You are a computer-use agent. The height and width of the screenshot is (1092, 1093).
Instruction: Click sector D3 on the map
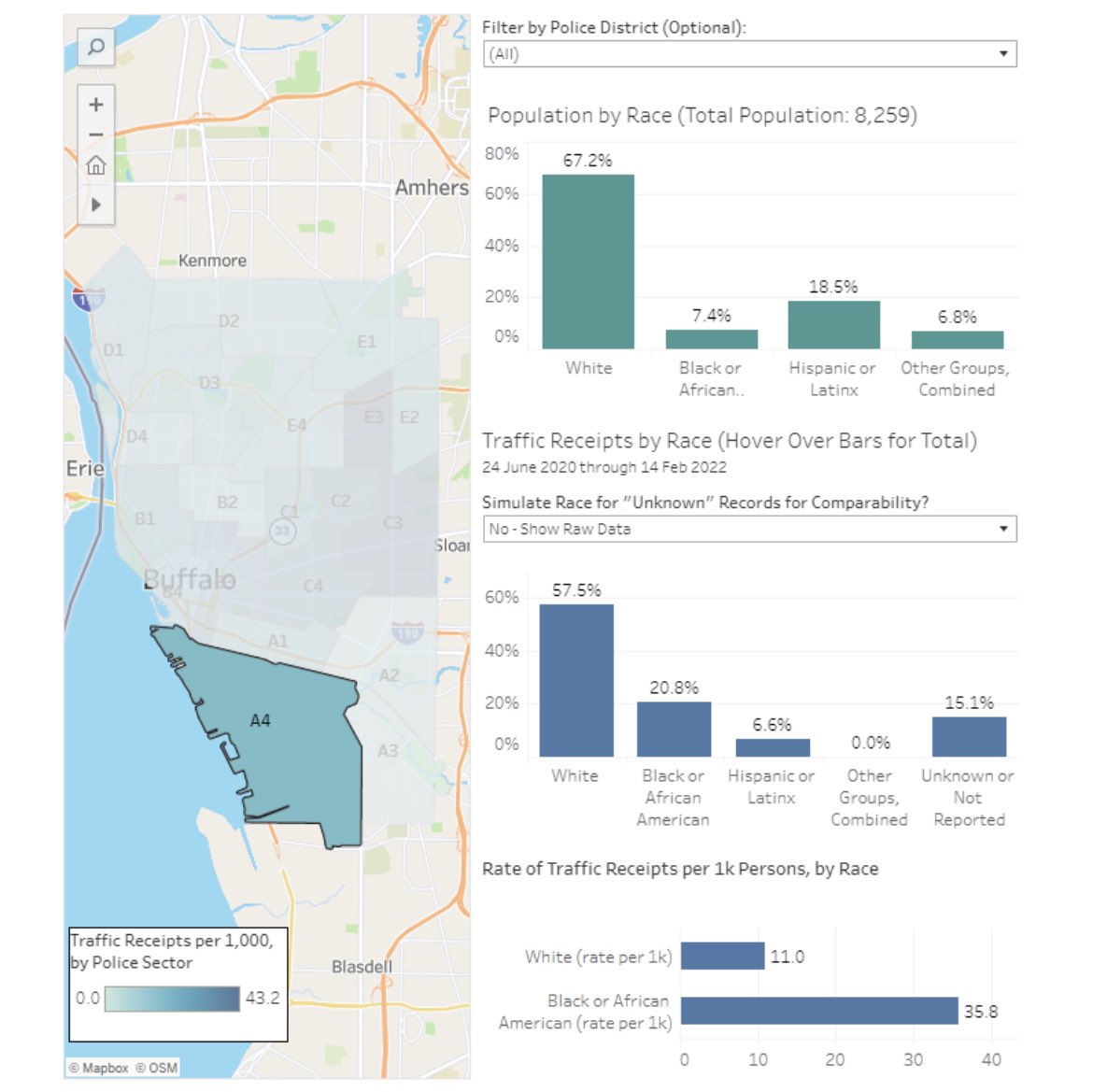[210, 383]
